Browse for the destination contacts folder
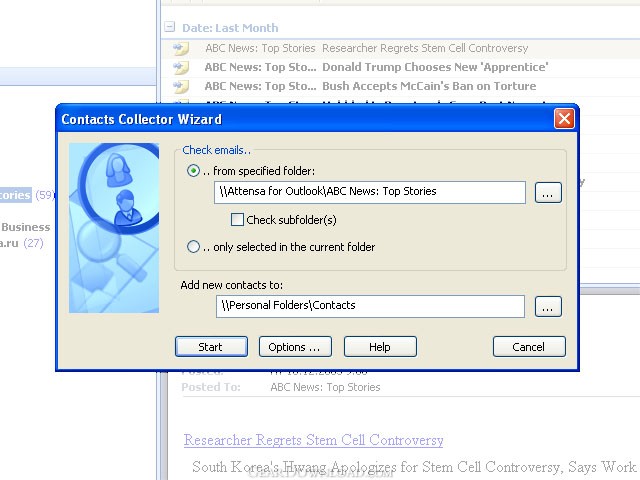The height and width of the screenshot is (480, 640). click(548, 307)
